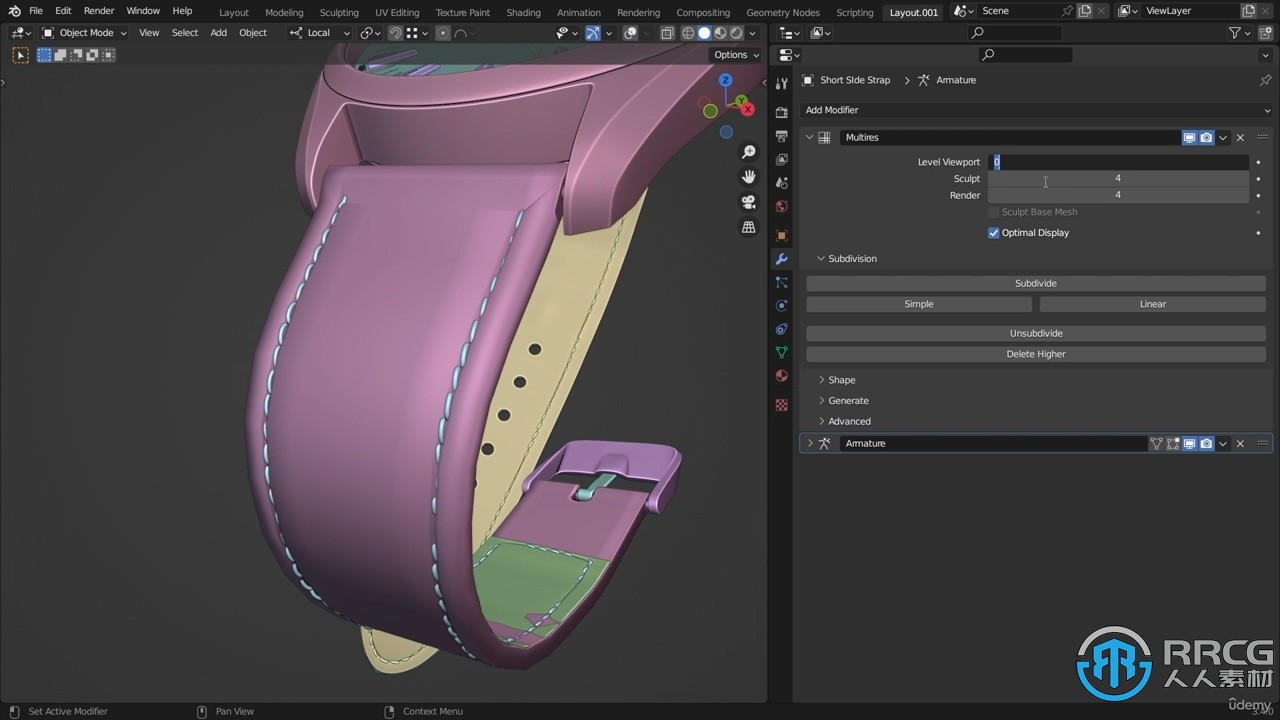Screen dimensions: 1280x720
Task: Collapse the Multires modifier panel
Action: tap(810, 138)
